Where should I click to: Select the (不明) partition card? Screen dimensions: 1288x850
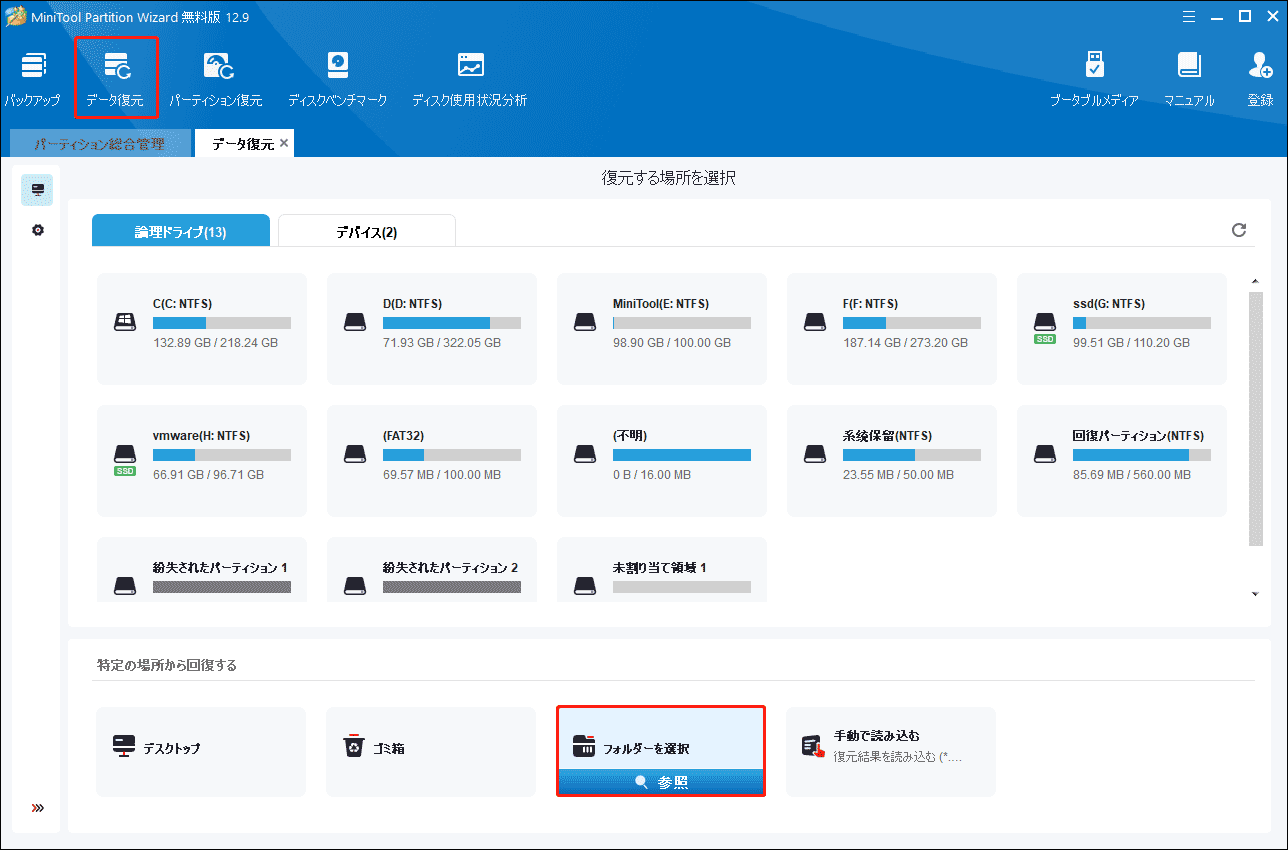(x=662, y=461)
